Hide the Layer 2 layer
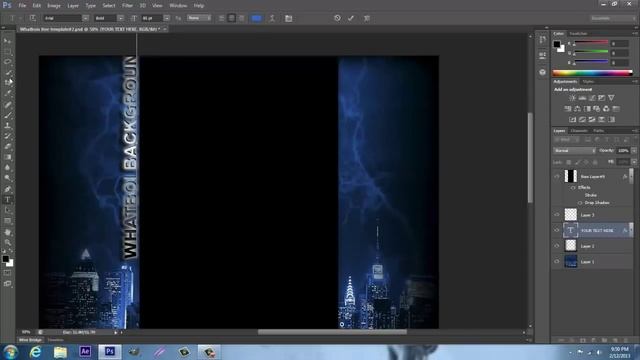 [x=557, y=246]
